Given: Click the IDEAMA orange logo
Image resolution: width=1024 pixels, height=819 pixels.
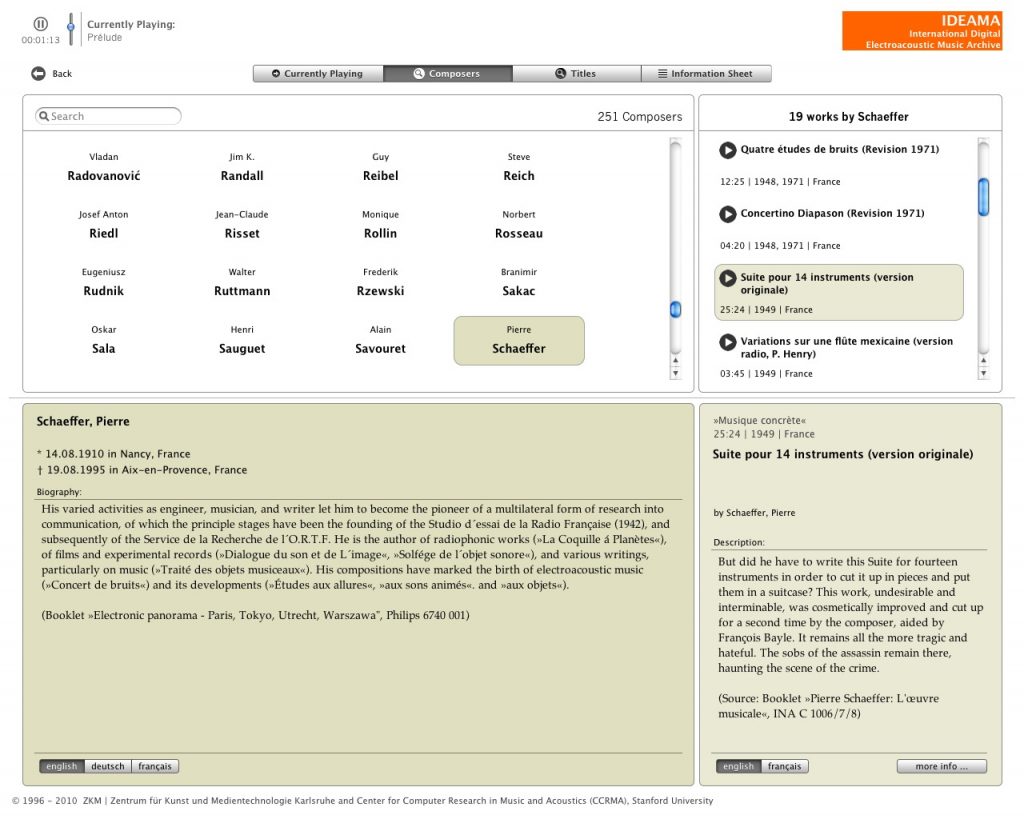Looking at the screenshot, I should coord(921,31).
